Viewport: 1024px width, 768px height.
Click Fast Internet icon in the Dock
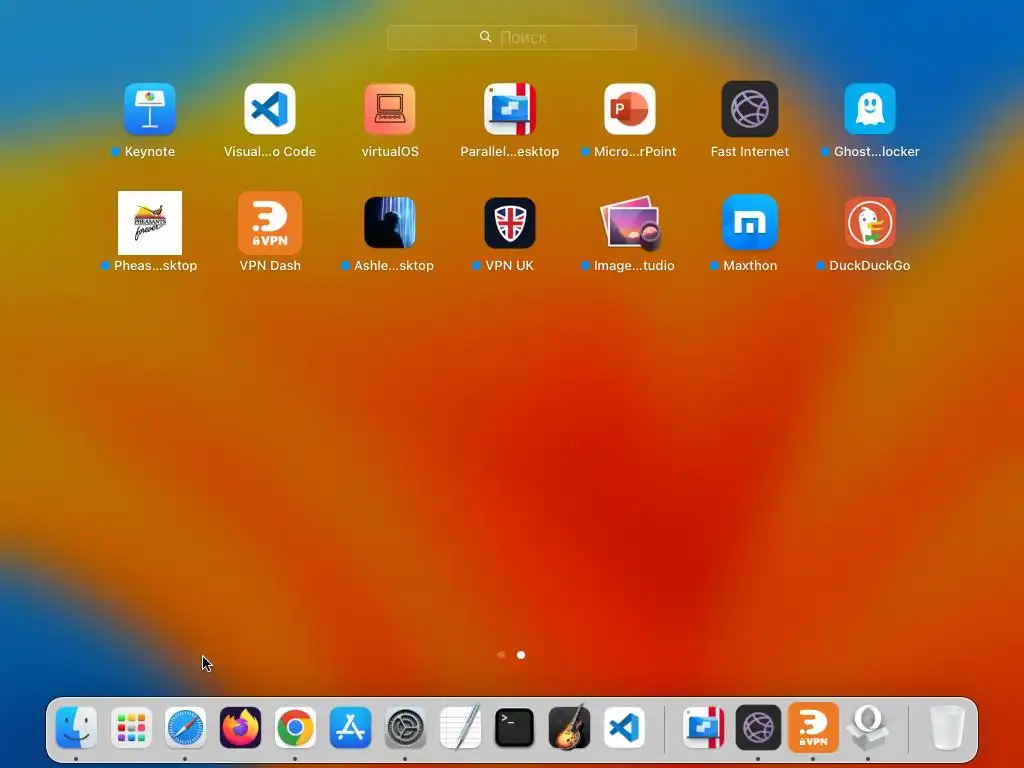tap(758, 727)
